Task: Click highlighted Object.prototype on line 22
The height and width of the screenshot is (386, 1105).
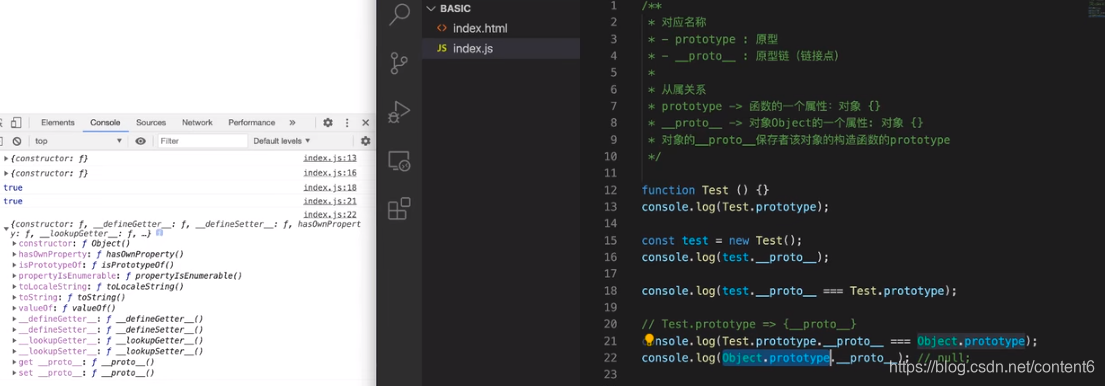Action: click(x=776, y=358)
